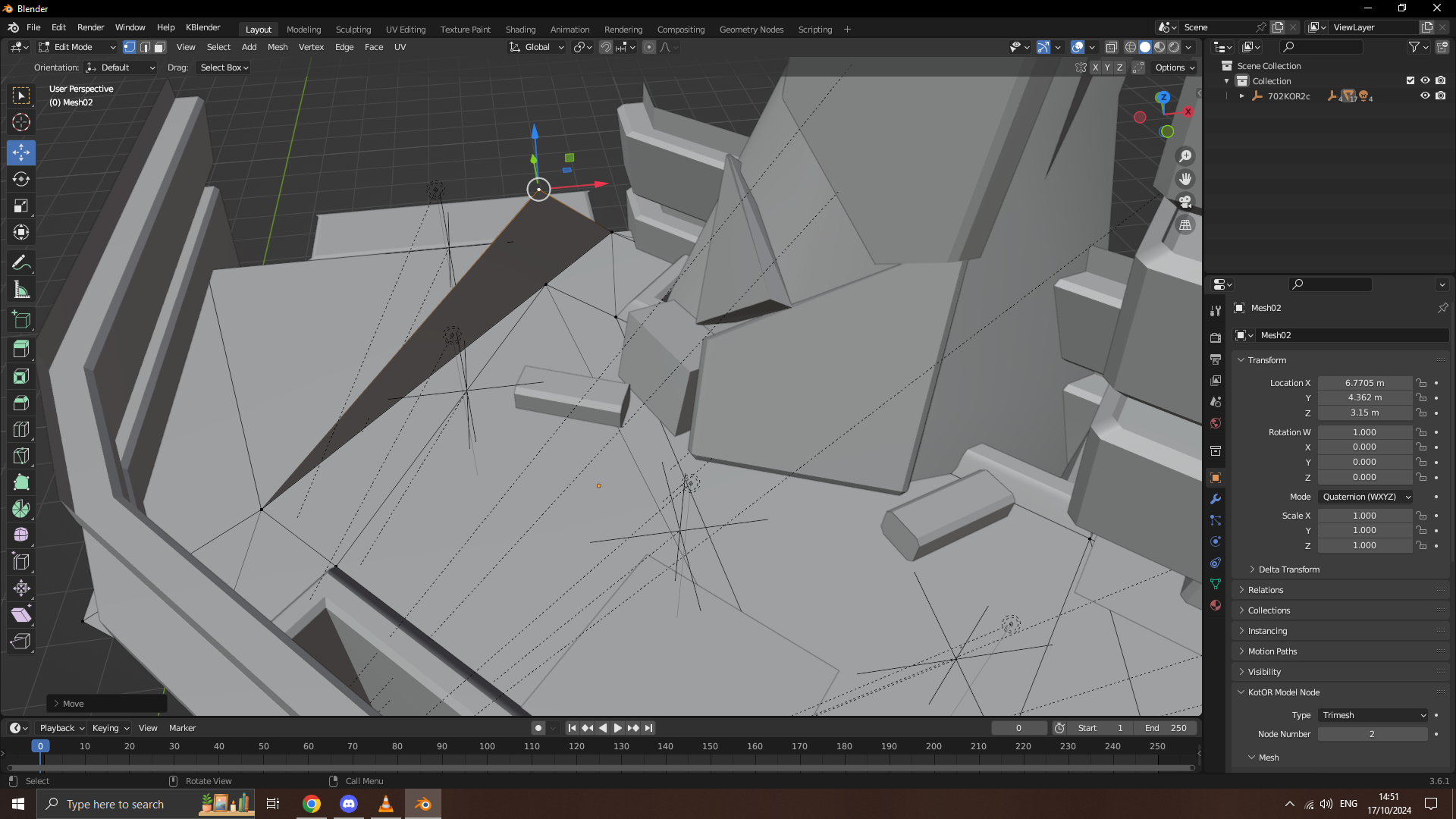Select the Shrink/Fatten tool
This screenshot has height=819, width=1456.
[x=21, y=588]
